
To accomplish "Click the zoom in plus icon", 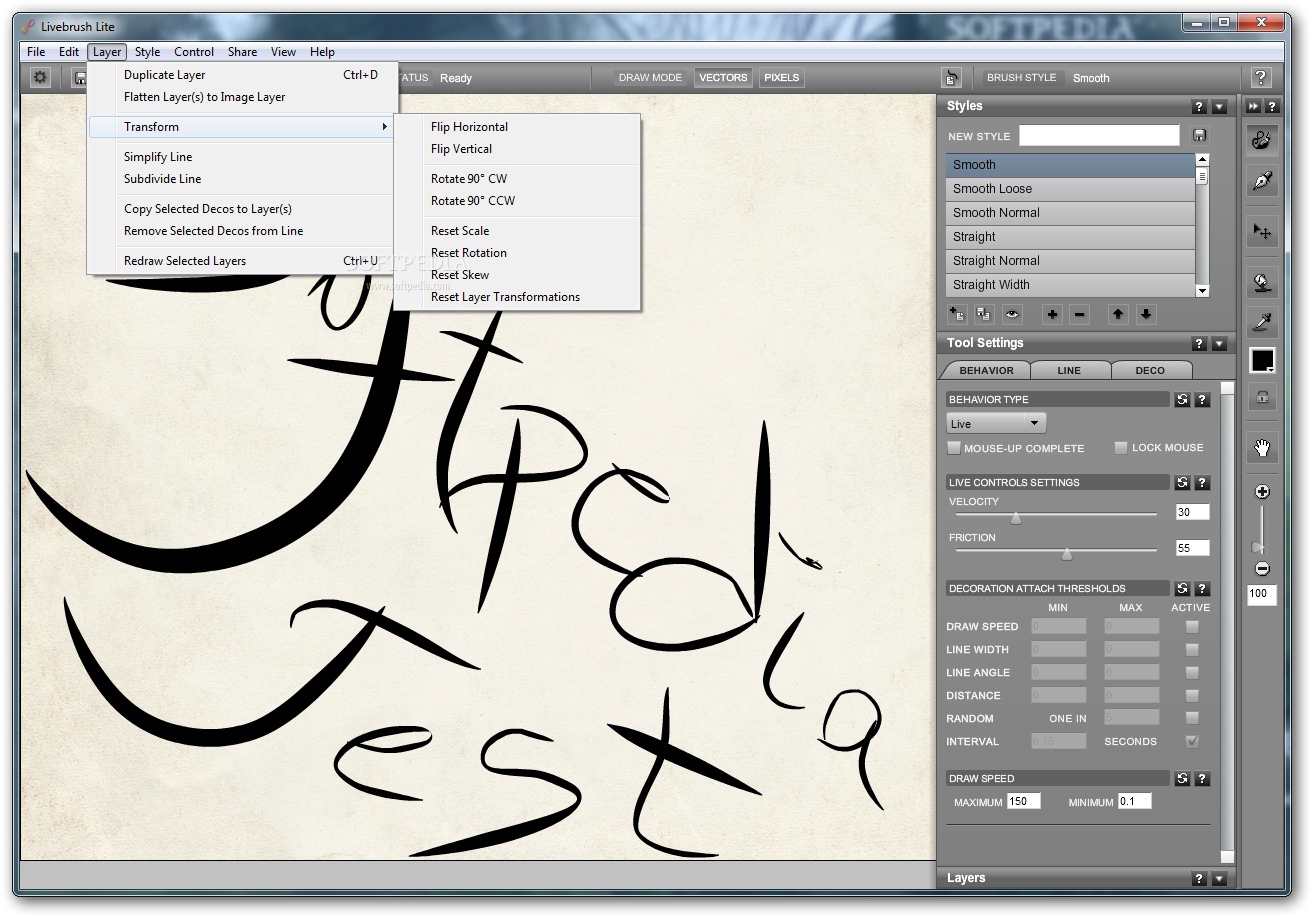I will [1262, 492].
